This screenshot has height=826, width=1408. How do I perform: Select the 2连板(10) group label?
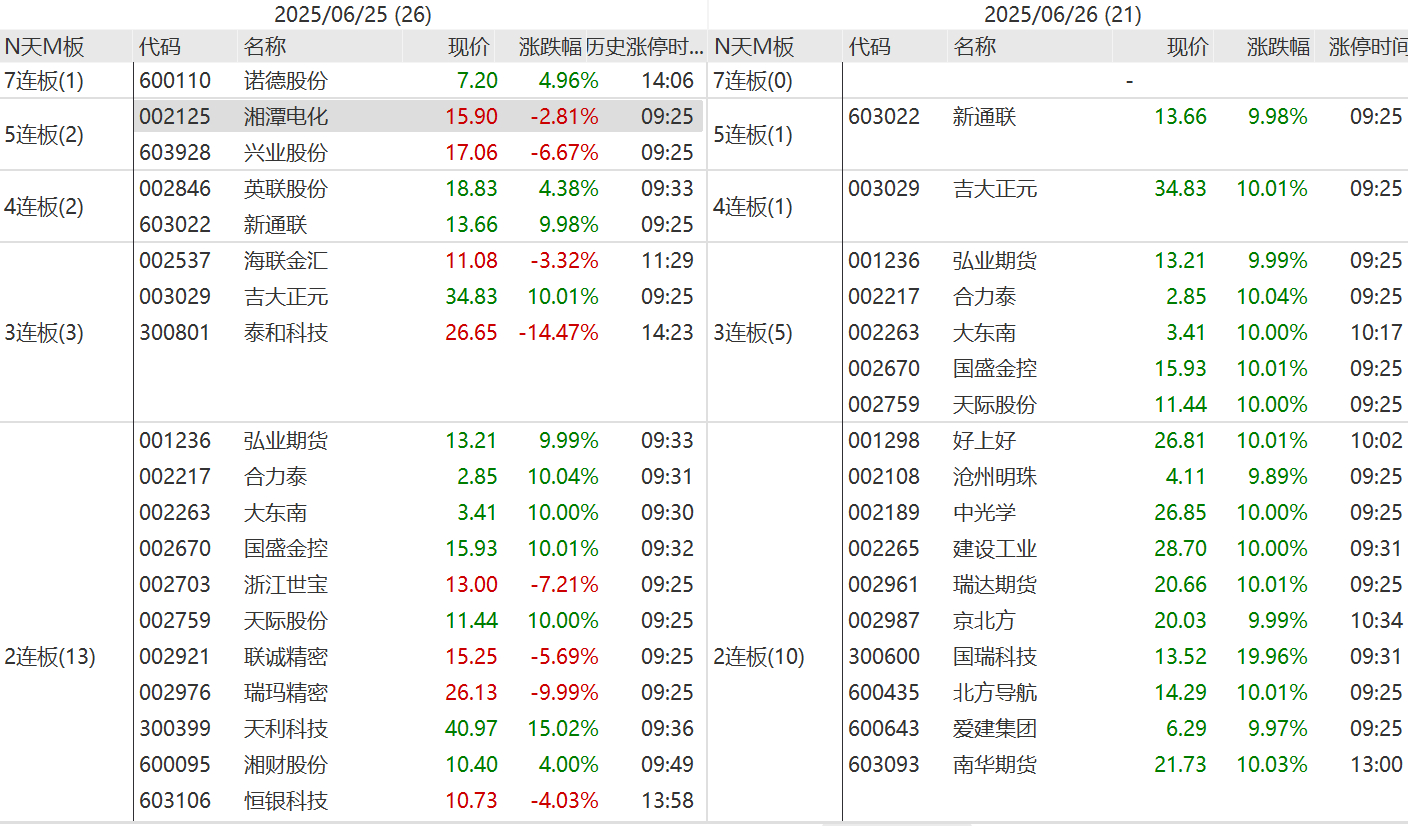[x=759, y=657]
